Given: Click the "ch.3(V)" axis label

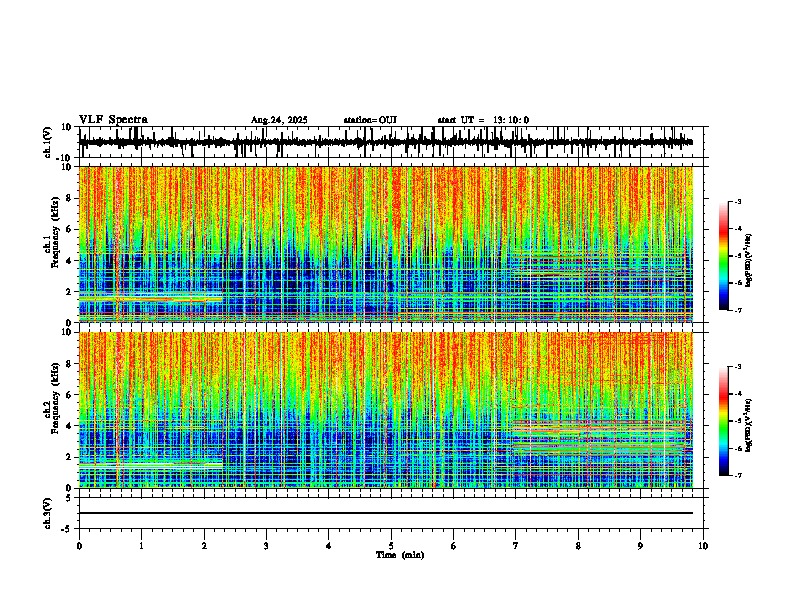Looking at the screenshot, I should point(47,513).
